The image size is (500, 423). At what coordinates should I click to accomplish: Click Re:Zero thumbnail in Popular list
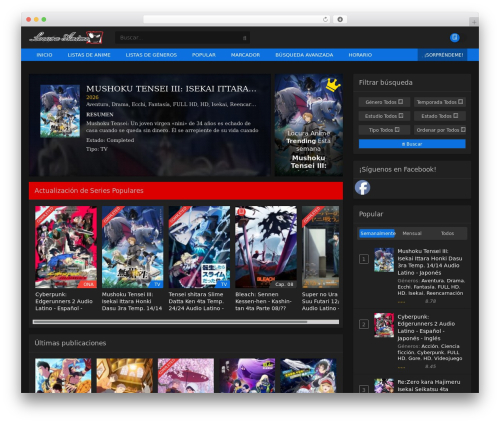[x=384, y=386]
